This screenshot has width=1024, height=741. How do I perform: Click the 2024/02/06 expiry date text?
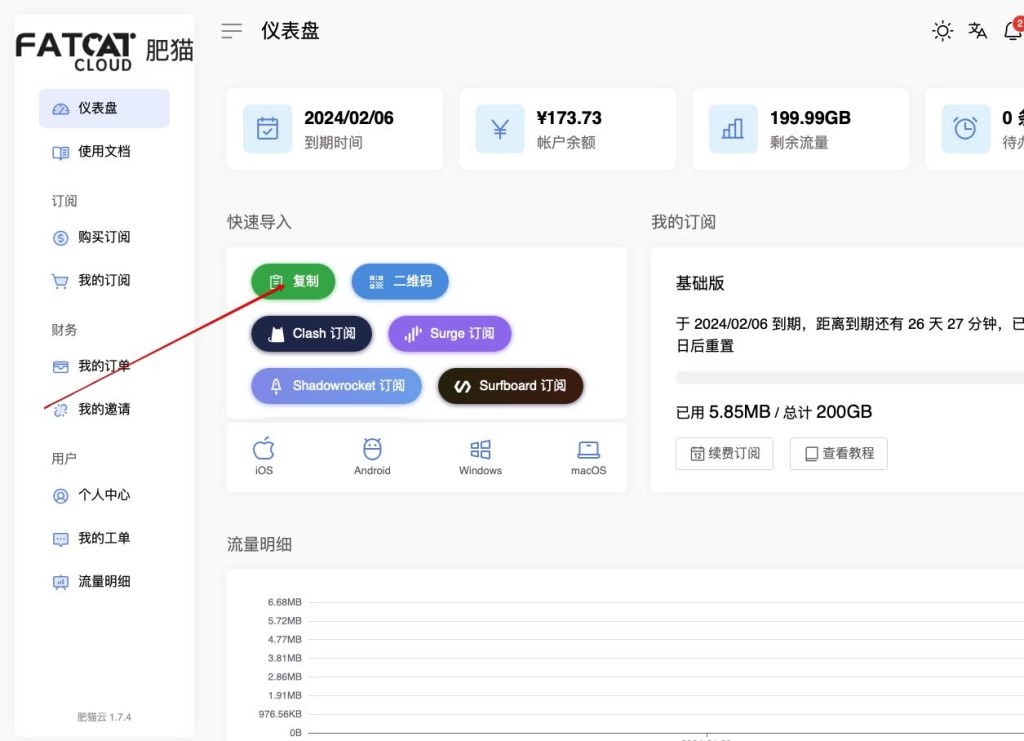349,118
